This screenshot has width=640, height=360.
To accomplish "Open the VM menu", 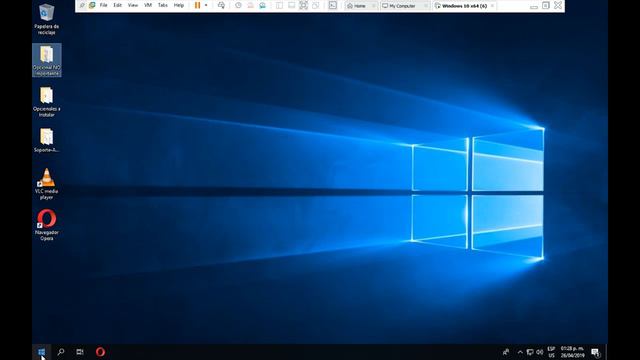I will (148, 5).
